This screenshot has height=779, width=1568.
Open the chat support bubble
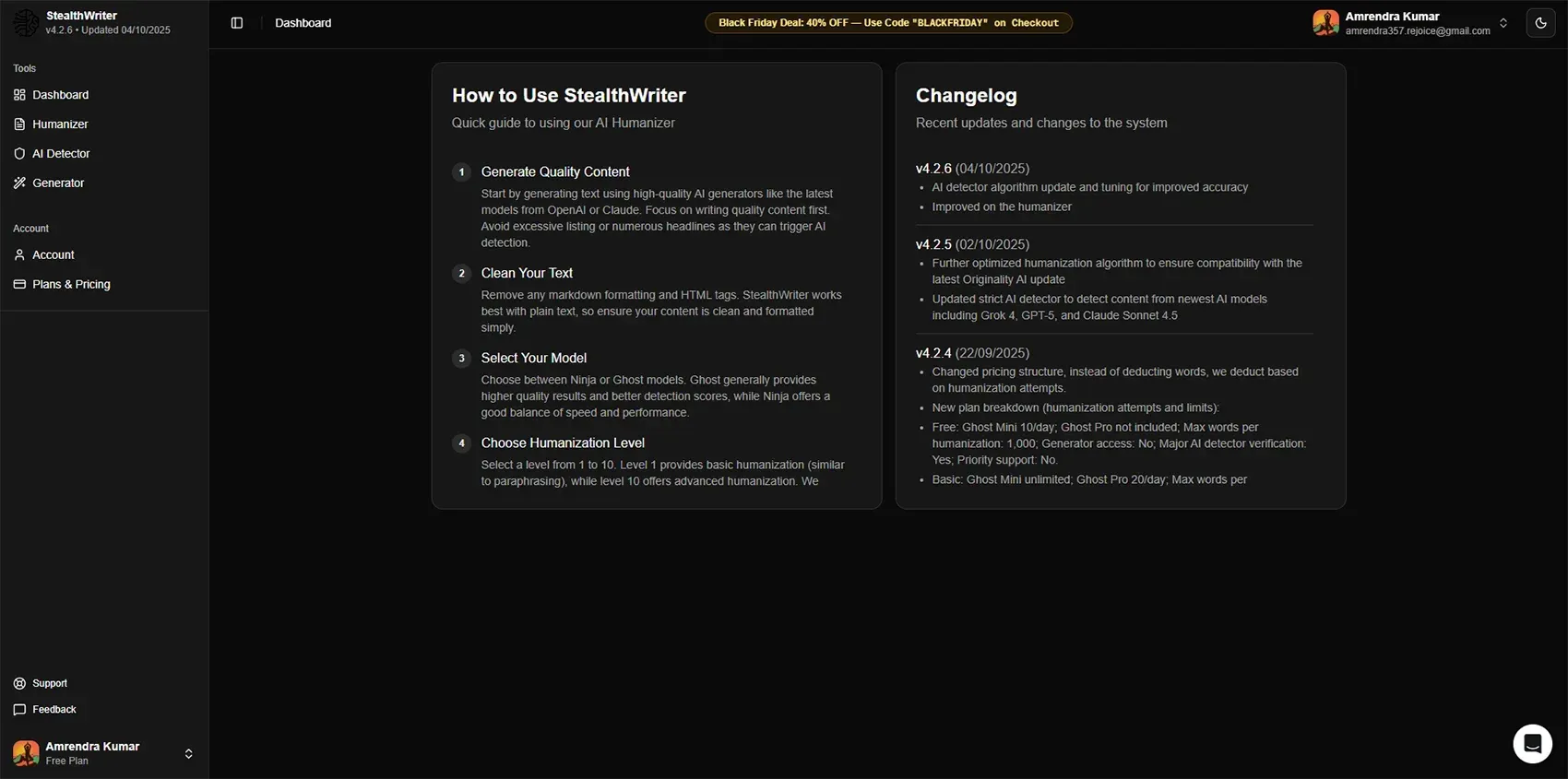[x=1532, y=743]
